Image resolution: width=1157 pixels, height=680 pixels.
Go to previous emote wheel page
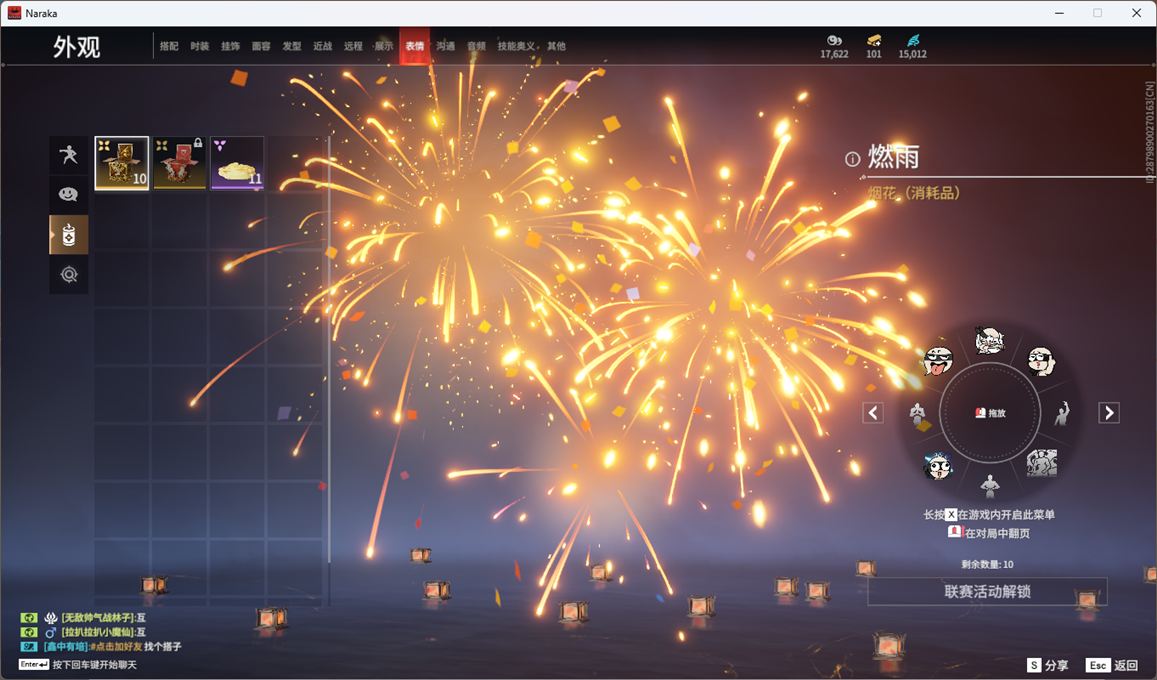(873, 412)
